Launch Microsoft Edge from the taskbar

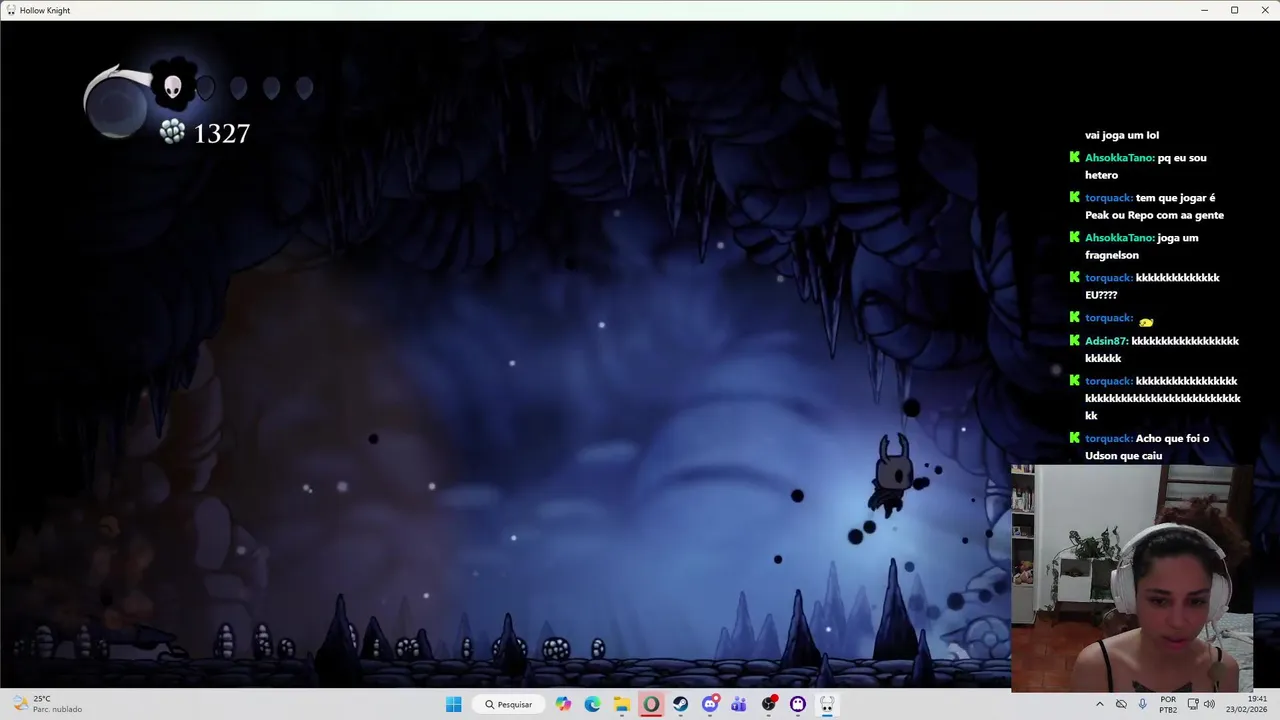point(592,704)
